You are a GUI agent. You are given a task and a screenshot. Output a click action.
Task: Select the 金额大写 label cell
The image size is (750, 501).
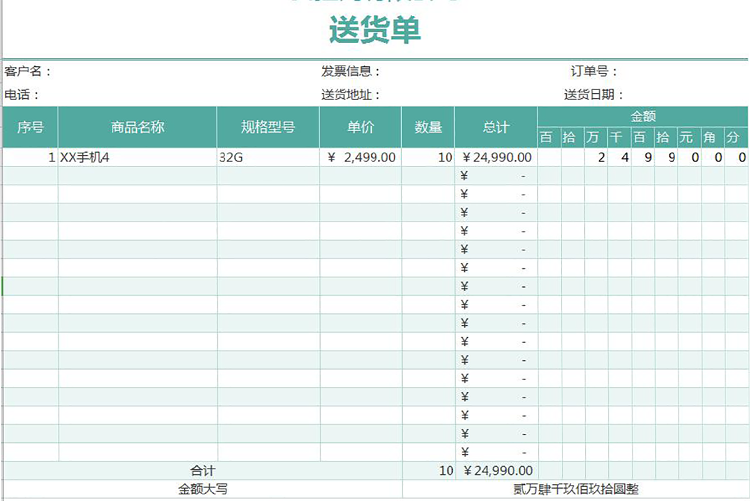pyautogui.click(x=203, y=489)
